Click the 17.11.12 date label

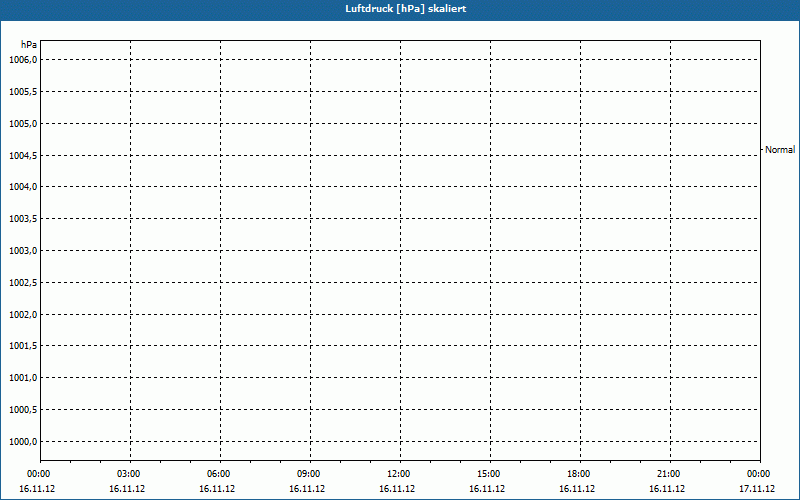point(757,489)
